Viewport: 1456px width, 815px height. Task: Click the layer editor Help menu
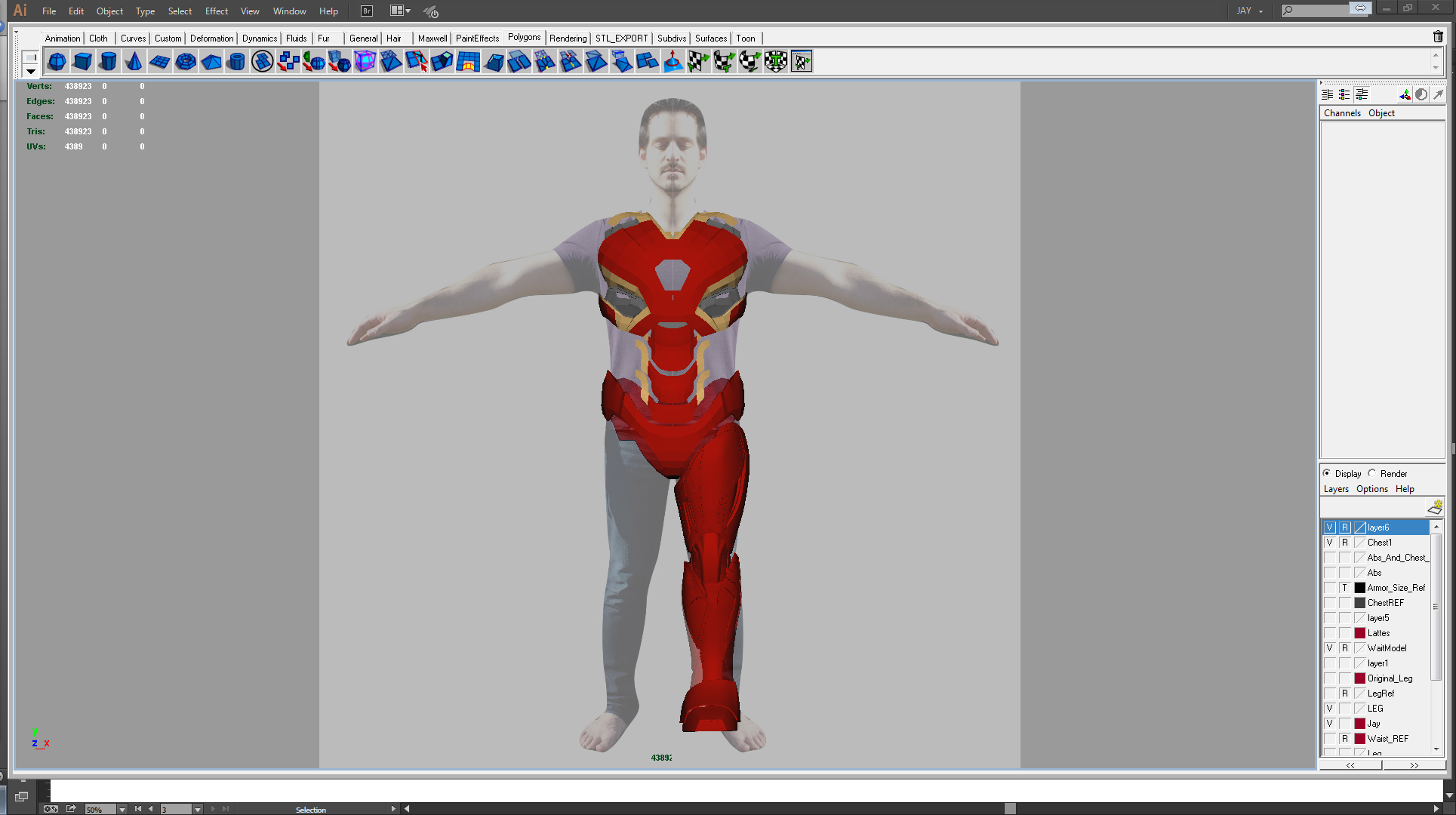click(1405, 488)
